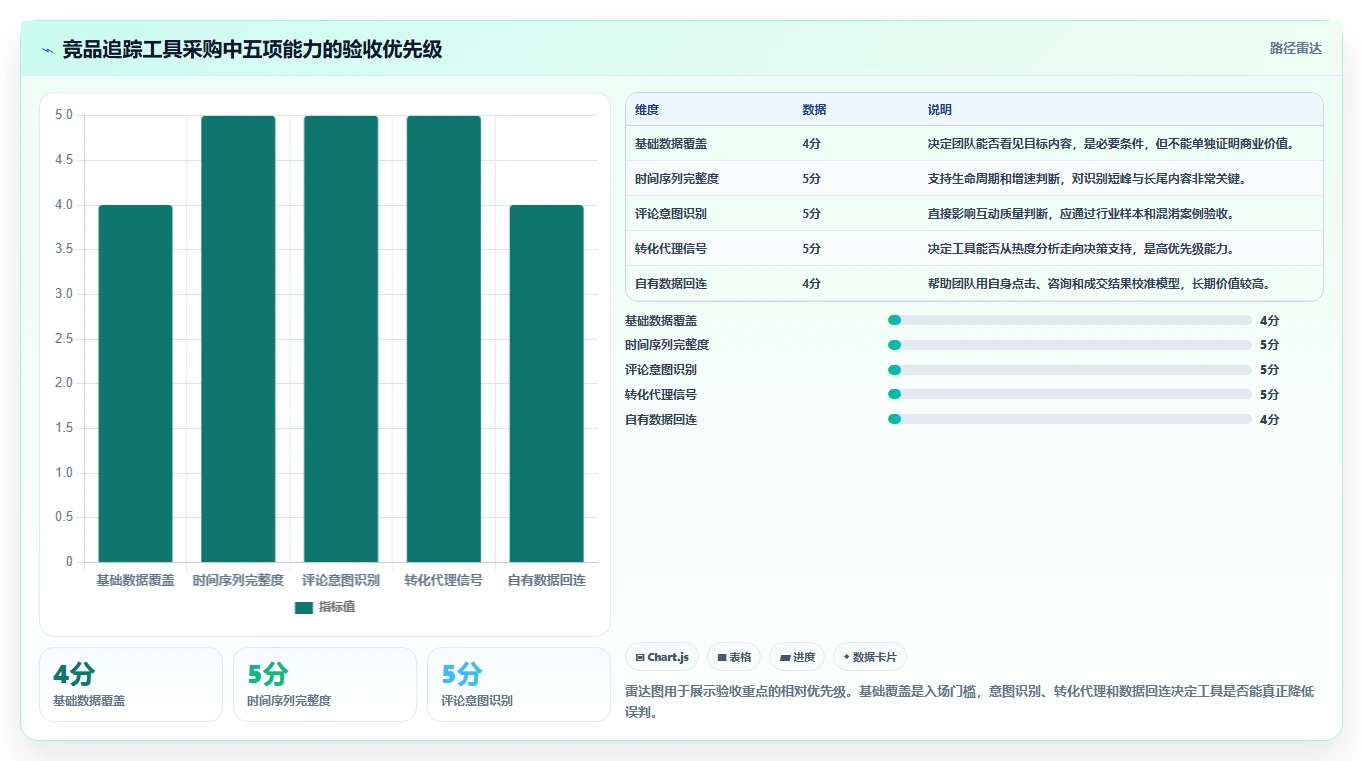Click 基础数据覆盖 label in progress list
Viewport: 1363px width, 761px height.
[661, 321]
